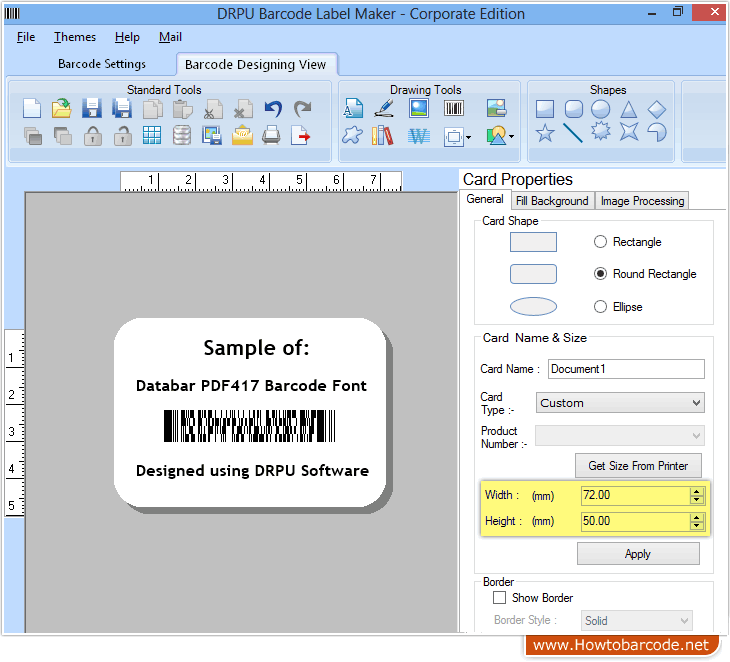Select 'Designed using DRPU Software' text
Screen dimensions: 730x662
tap(252, 471)
